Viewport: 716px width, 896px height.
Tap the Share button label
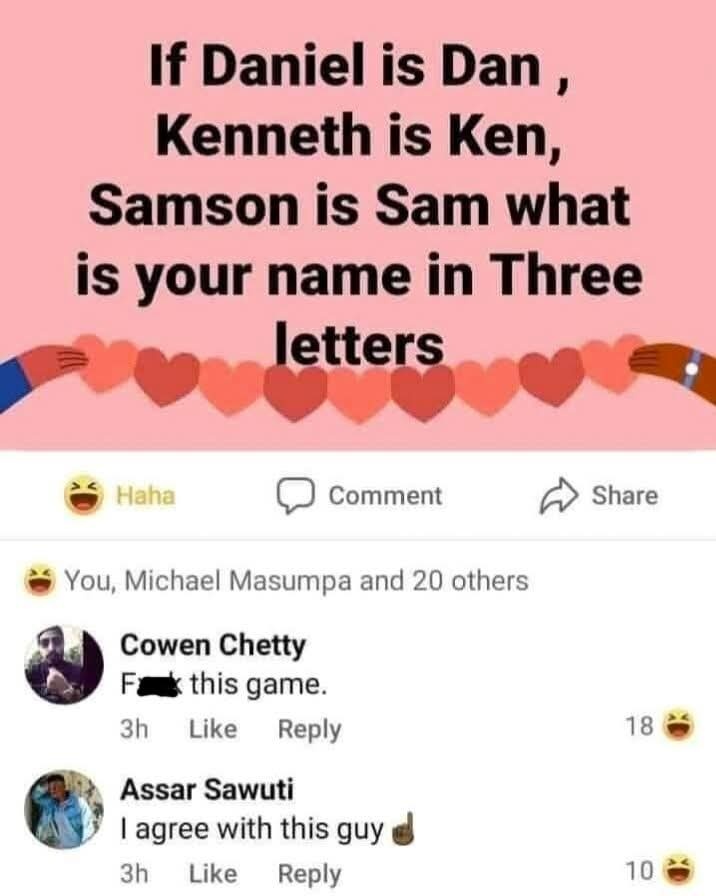pos(624,496)
